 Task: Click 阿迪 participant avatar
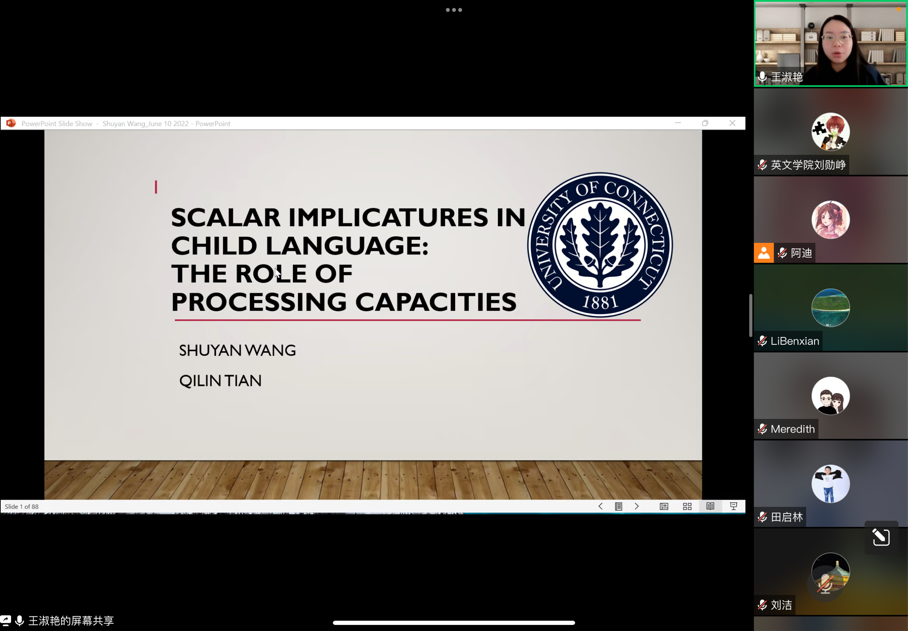click(830, 220)
